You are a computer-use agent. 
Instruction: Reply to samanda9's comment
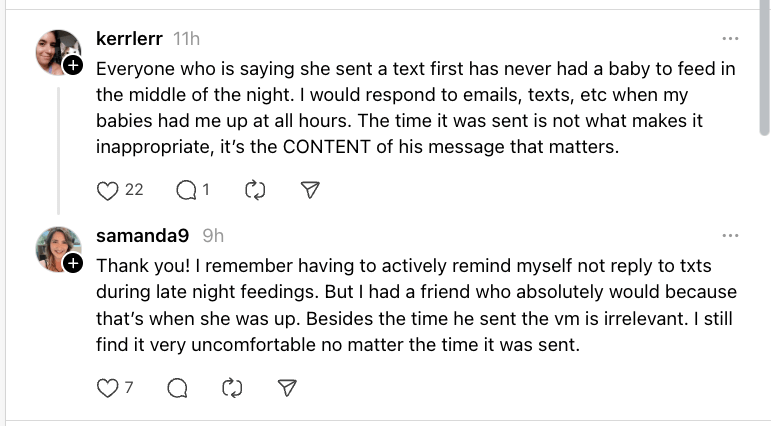[178, 388]
